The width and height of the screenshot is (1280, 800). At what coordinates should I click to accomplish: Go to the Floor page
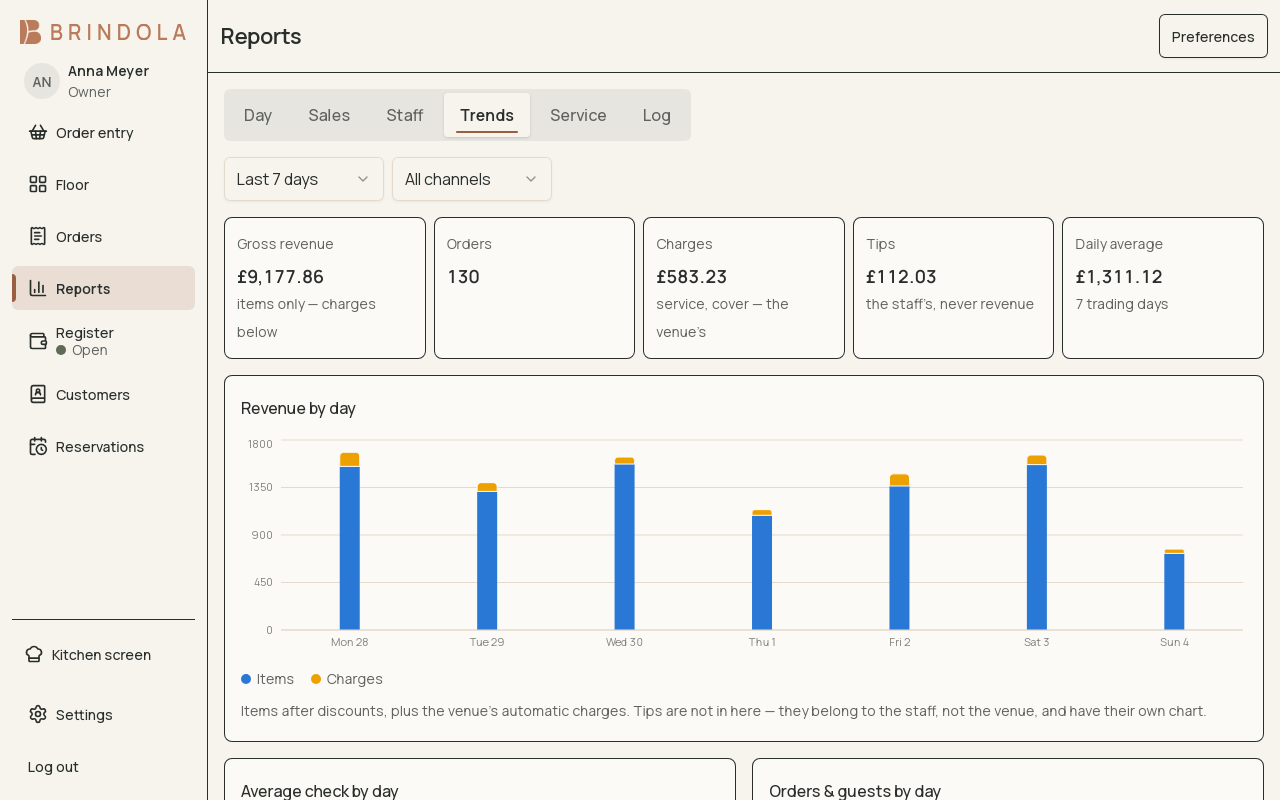click(103, 184)
